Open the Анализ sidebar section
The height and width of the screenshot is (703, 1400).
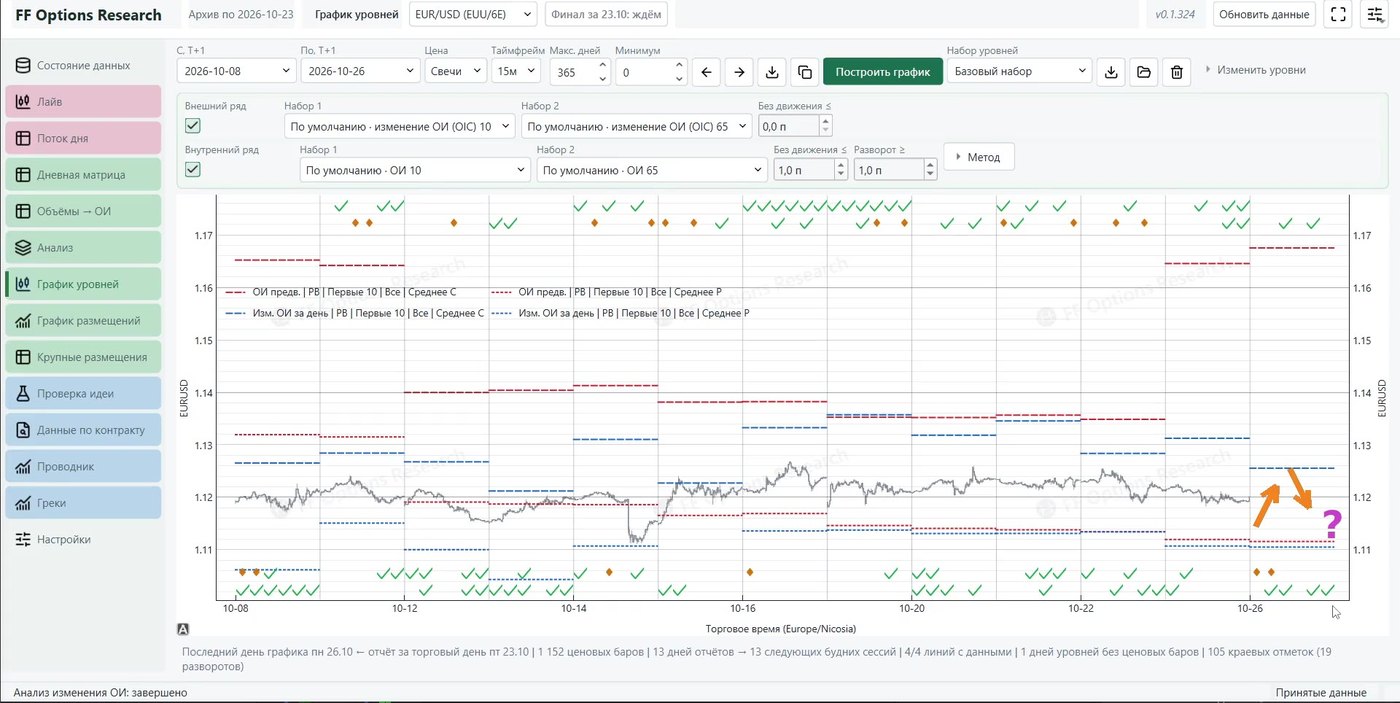[83, 247]
